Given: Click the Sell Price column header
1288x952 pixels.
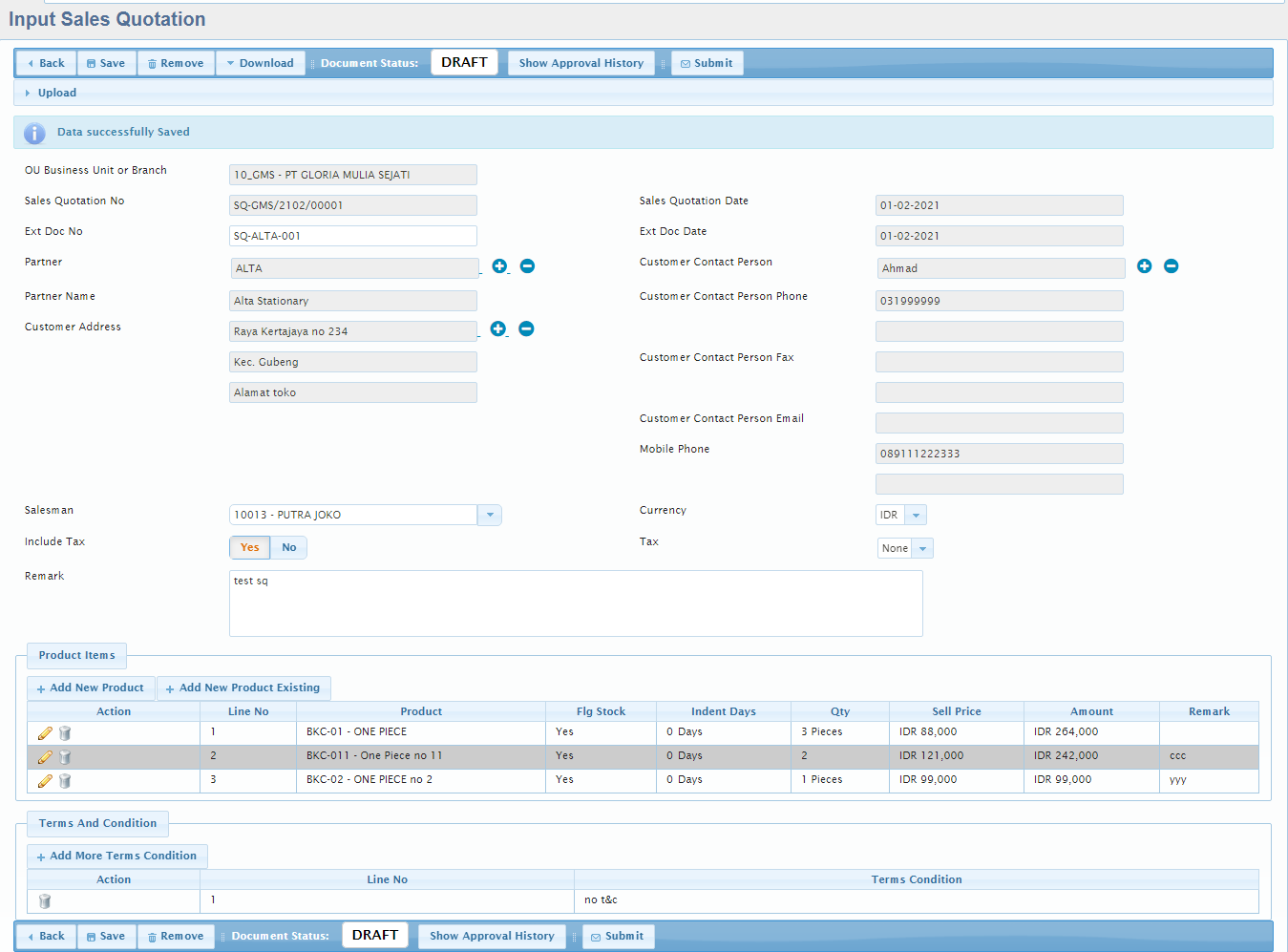Looking at the screenshot, I should pos(957,711).
